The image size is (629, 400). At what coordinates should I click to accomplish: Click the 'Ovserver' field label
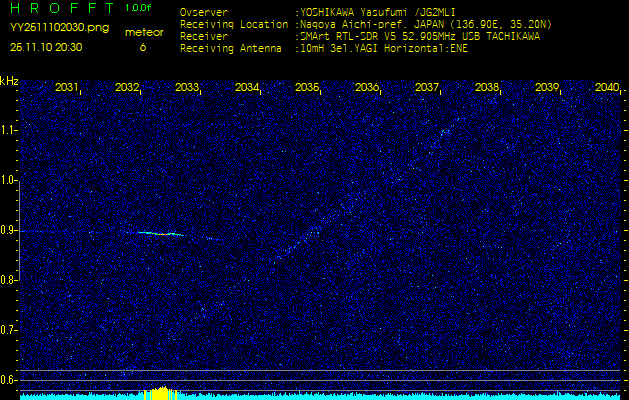click(204, 12)
